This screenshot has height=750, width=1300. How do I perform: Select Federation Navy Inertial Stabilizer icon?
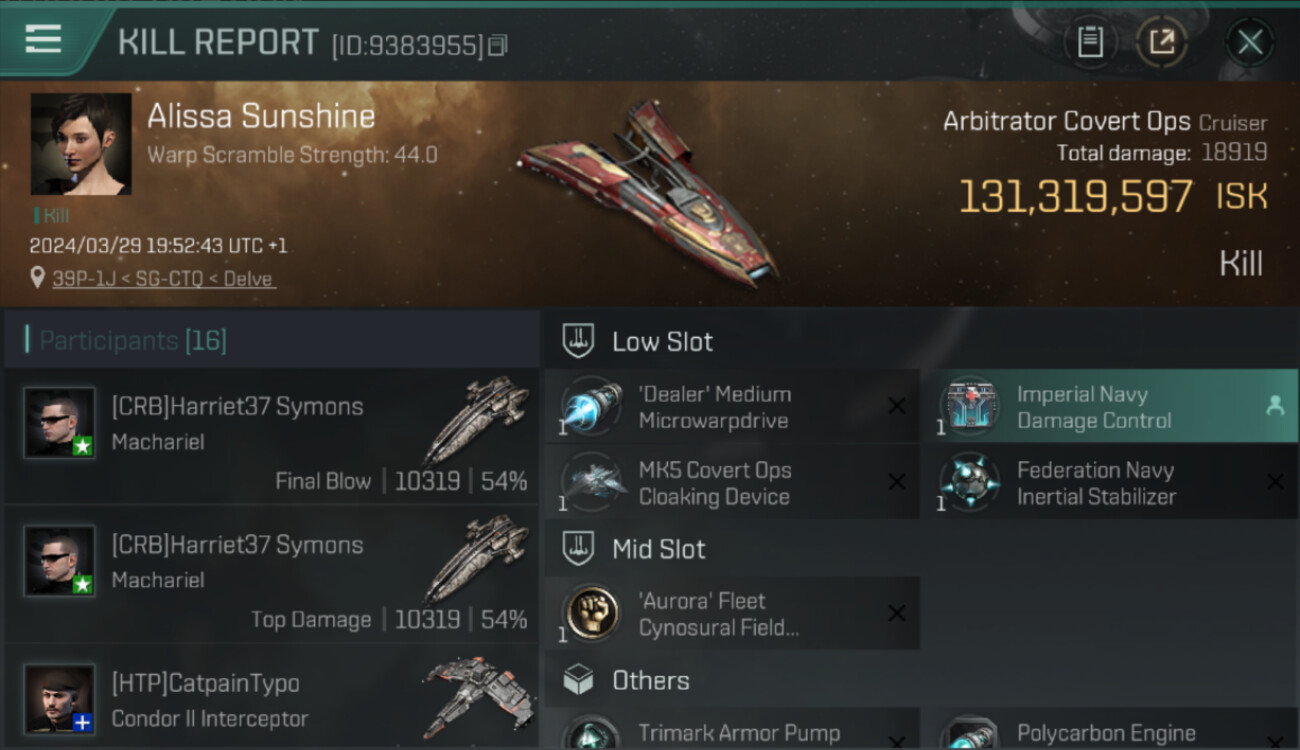(x=970, y=482)
